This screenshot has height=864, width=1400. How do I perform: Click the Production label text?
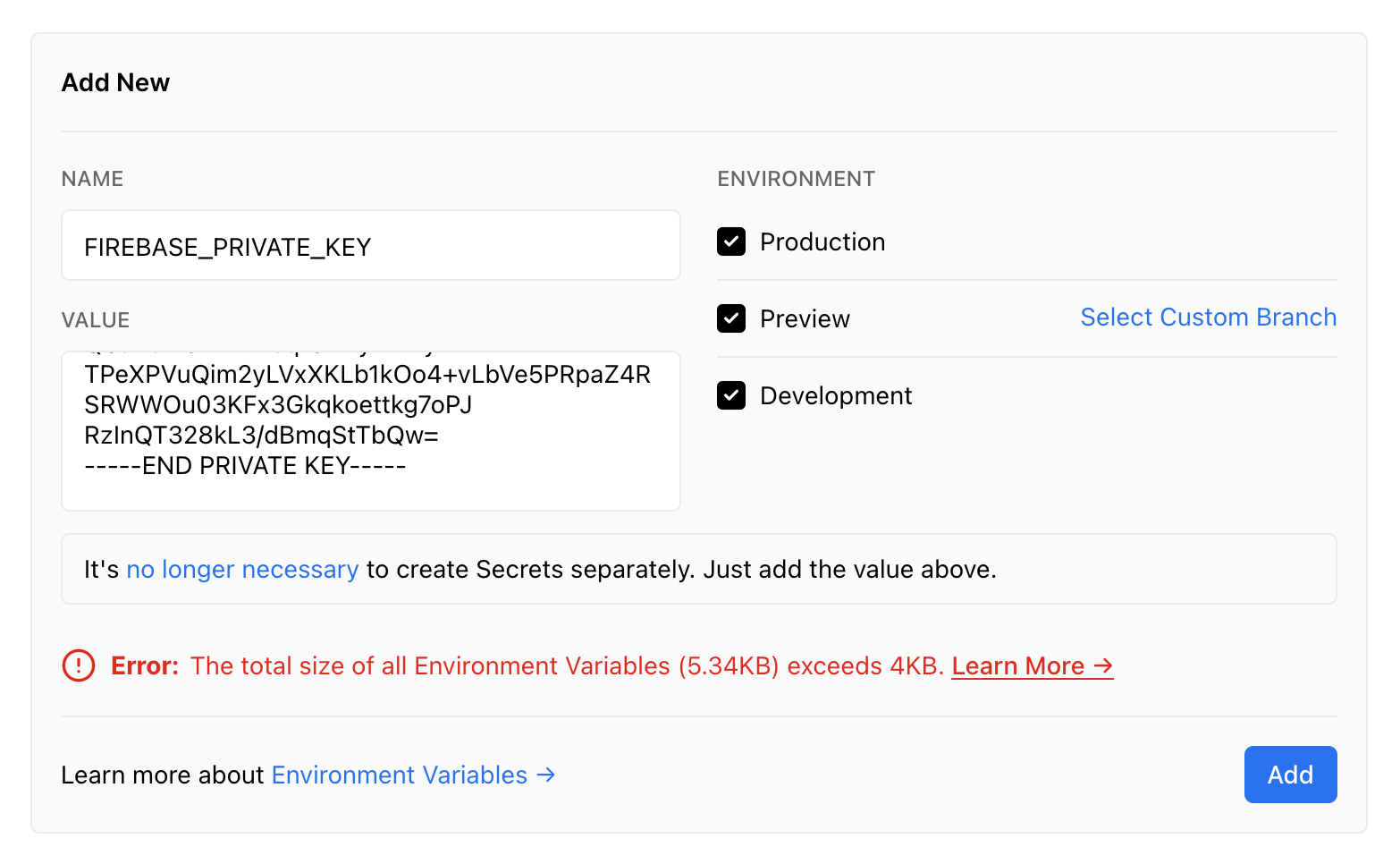(x=822, y=242)
